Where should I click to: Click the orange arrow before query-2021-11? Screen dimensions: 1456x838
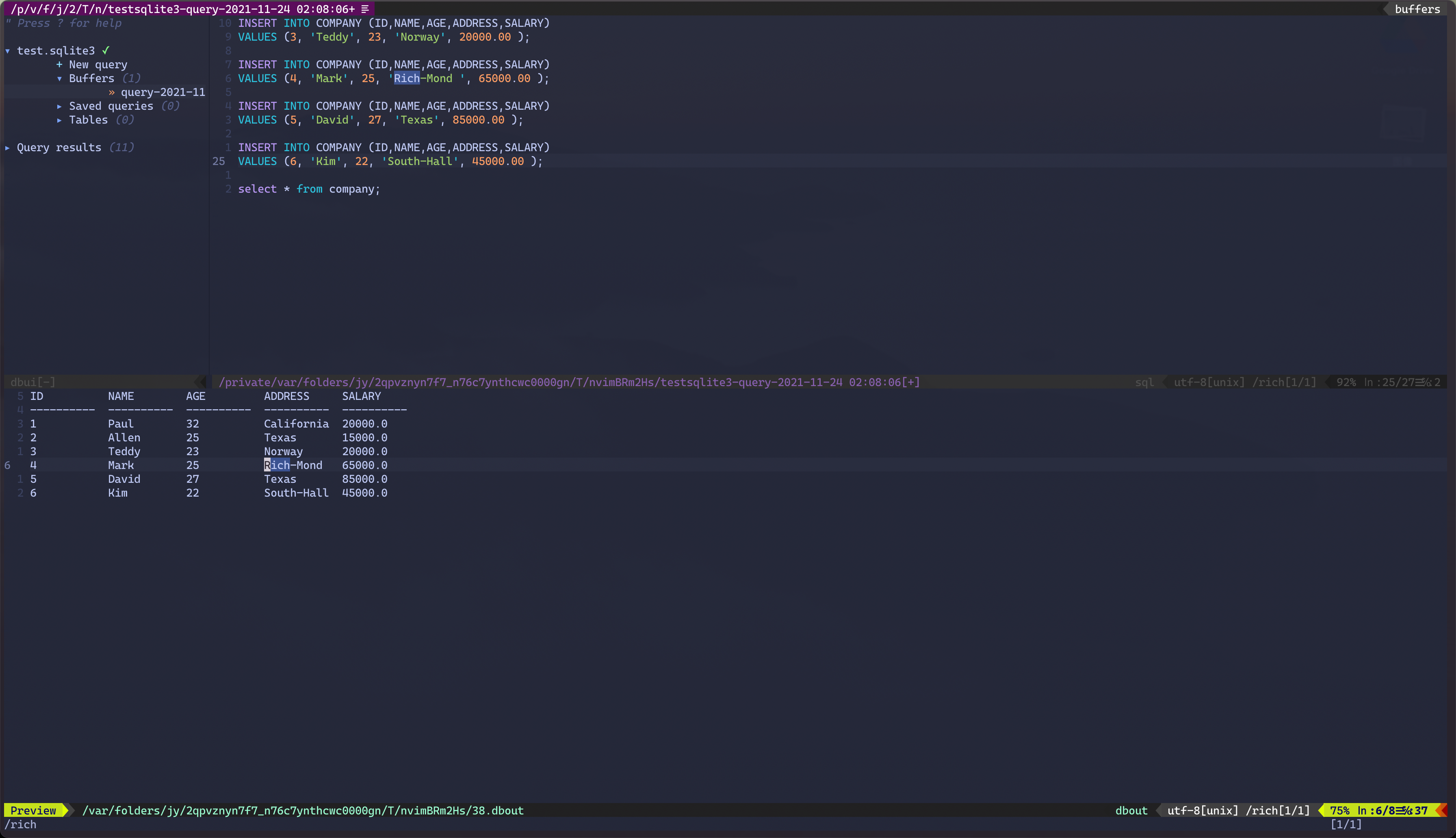coord(112,92)
